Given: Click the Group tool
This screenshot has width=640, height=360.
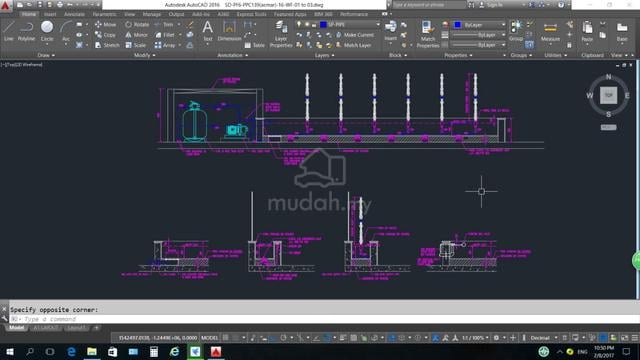Looking at the screenshot, I should tap(516, 31).
